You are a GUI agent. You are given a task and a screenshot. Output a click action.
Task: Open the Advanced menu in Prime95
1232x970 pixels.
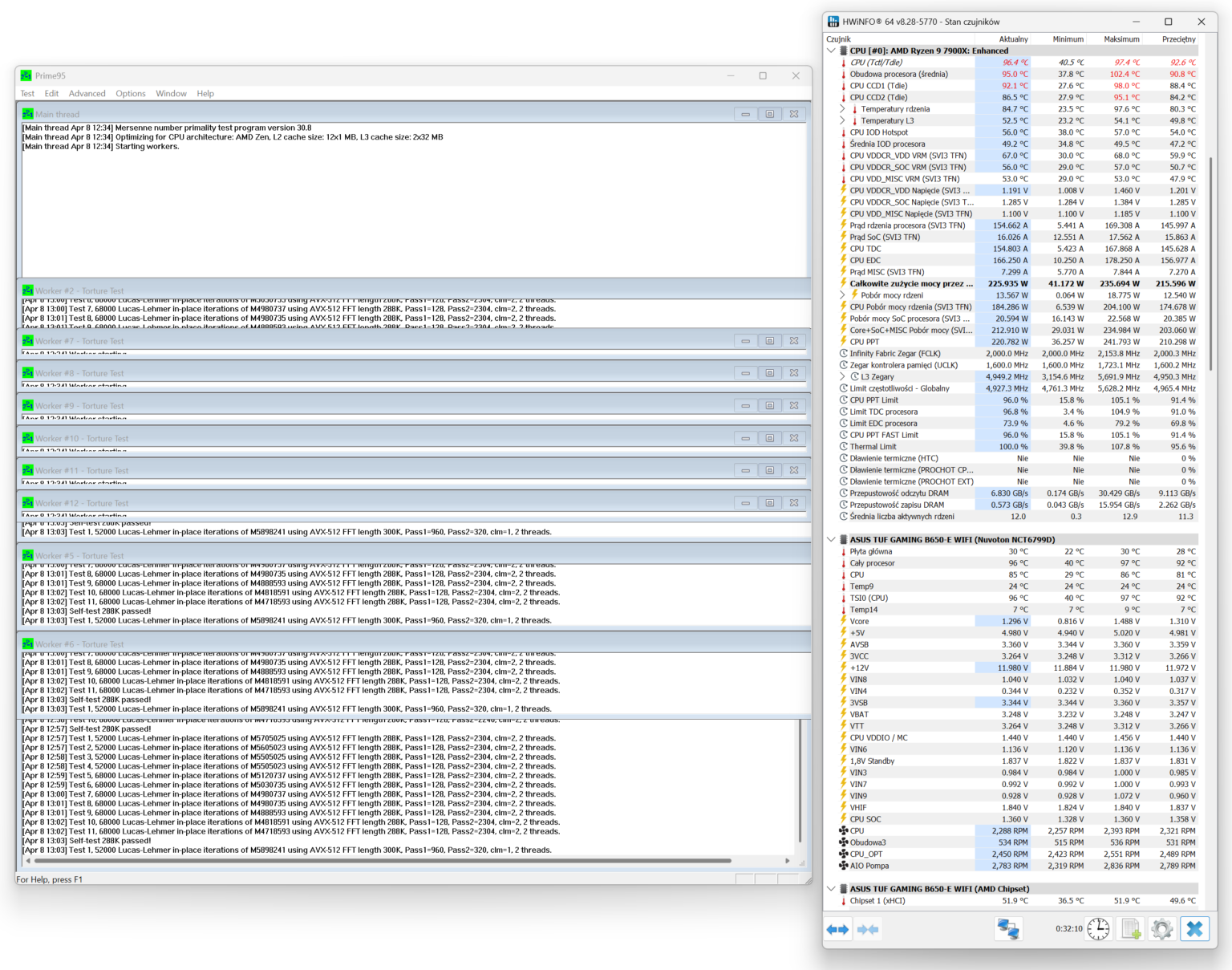87,94
